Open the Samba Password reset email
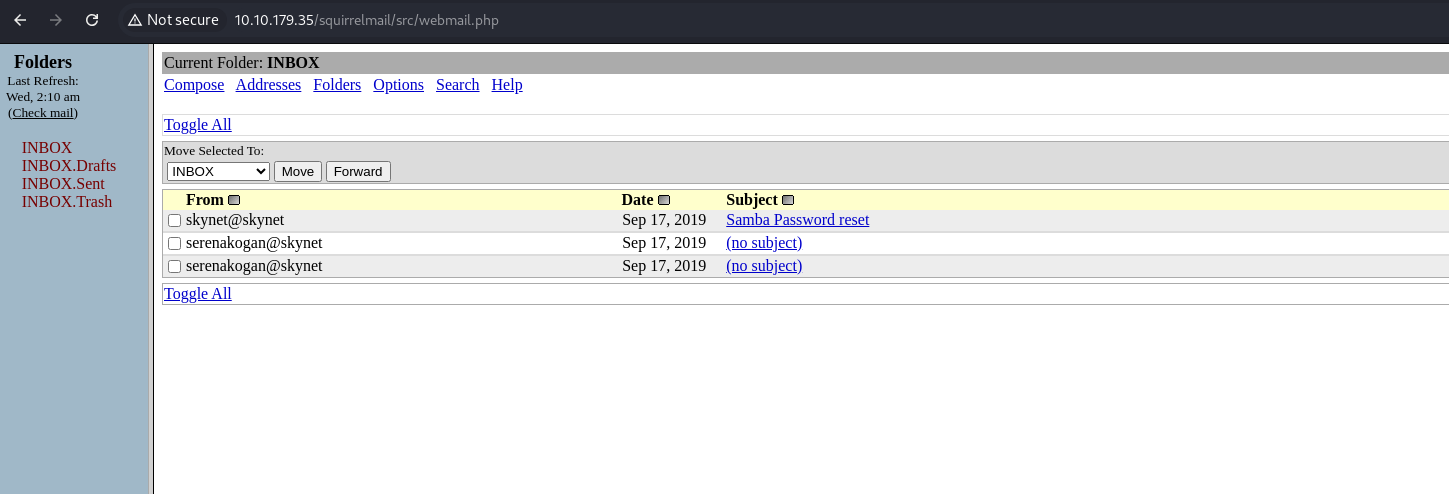This screenshot has width=1449, height=494. click(797, 220)
